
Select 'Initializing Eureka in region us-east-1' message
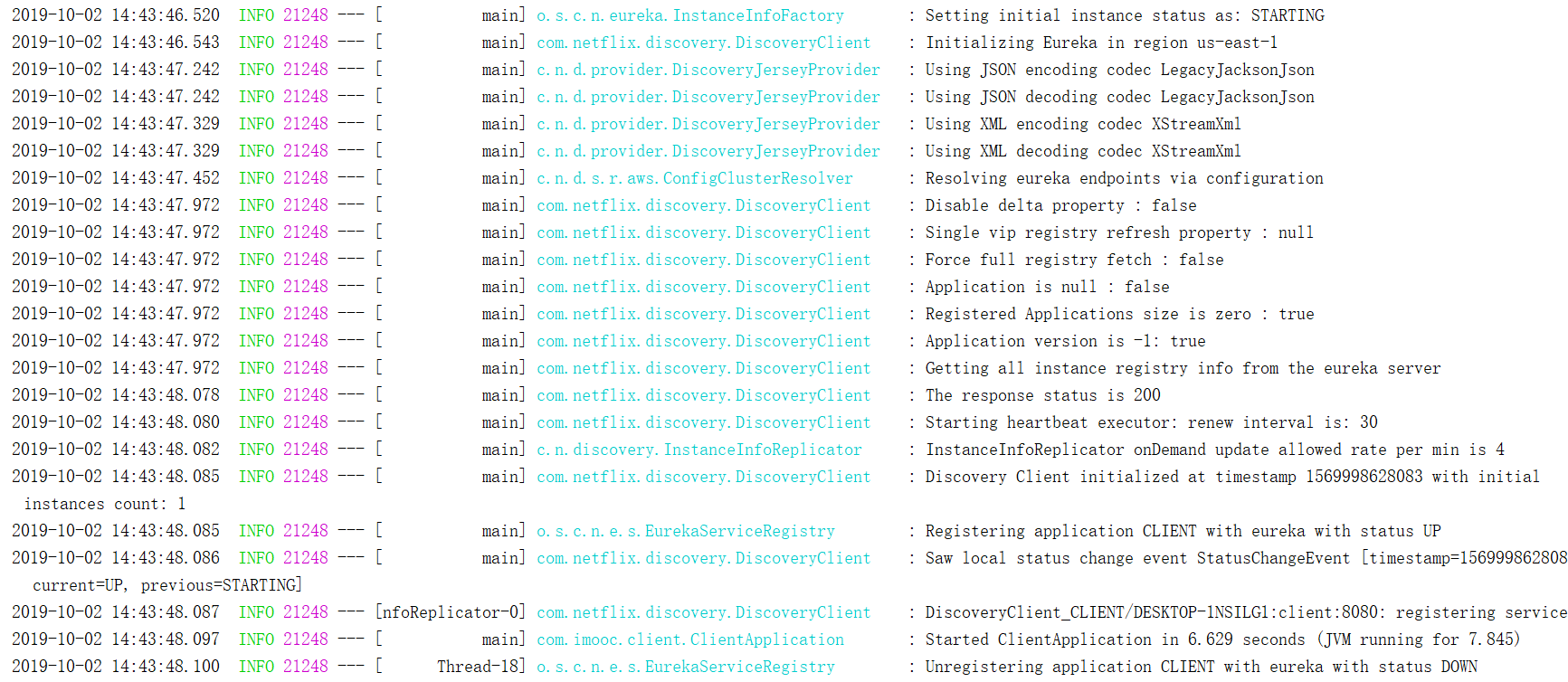1101,43
